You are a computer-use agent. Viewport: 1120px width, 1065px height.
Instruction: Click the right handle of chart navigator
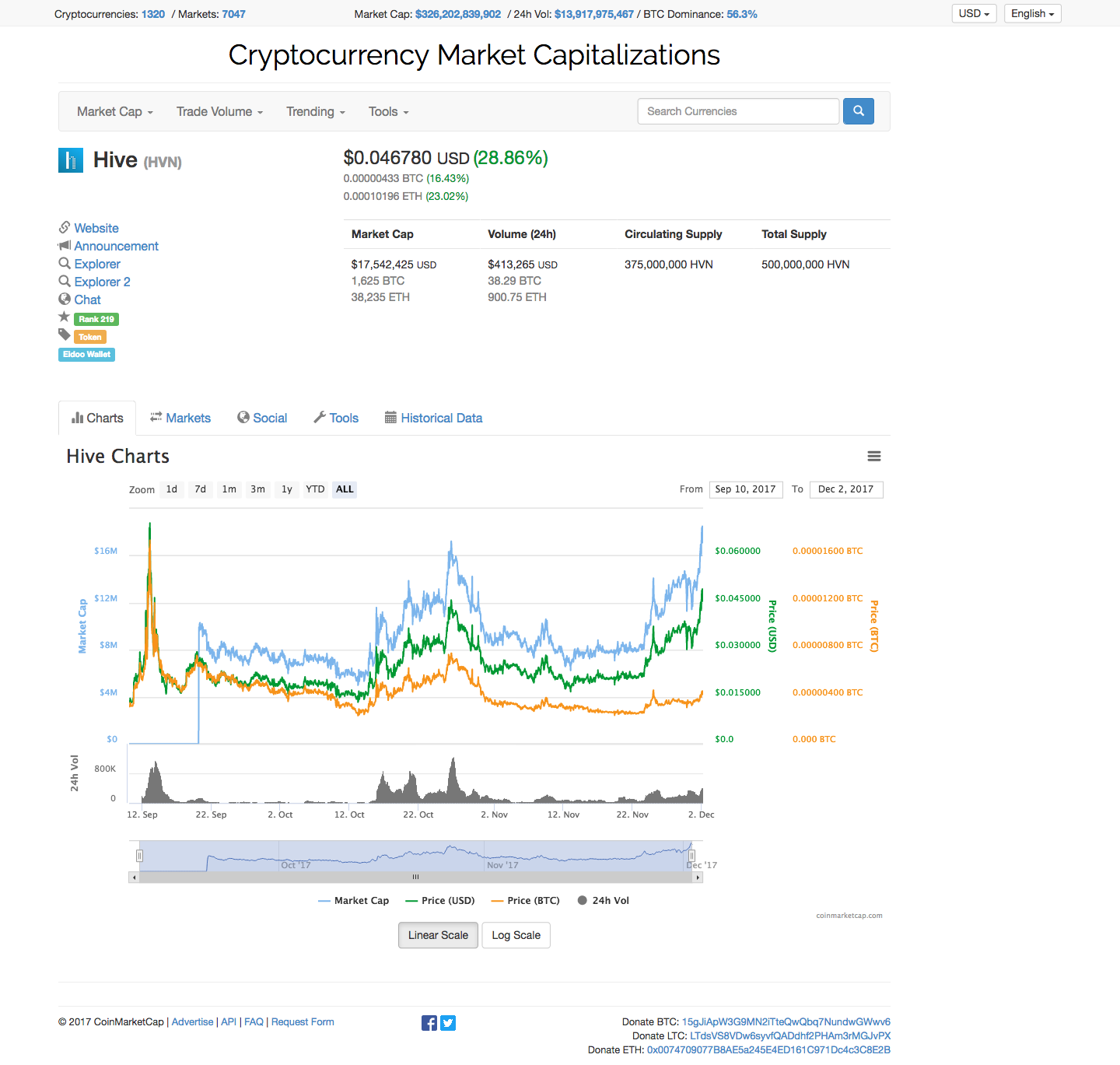pyautogui.click(x=691, y=856)
